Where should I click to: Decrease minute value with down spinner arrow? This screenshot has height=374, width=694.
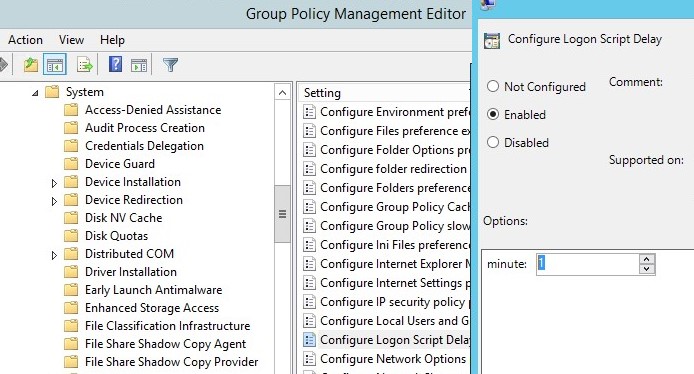(647, 269)
